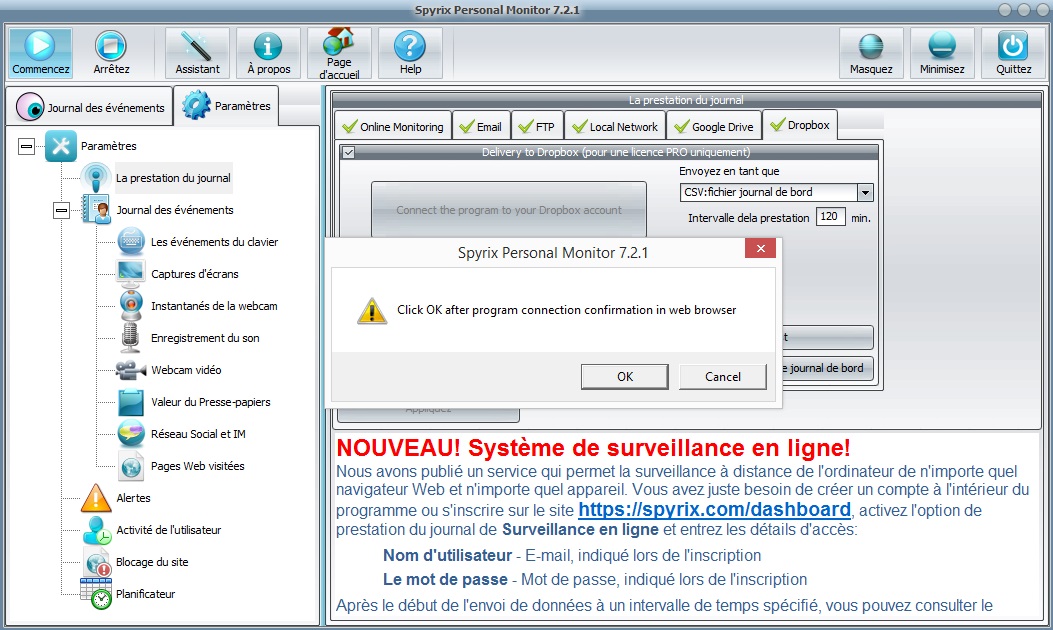This screenshot has width=1053, height=630.
Task: Select the microphone sound recording icon
Action: point(130,337)
